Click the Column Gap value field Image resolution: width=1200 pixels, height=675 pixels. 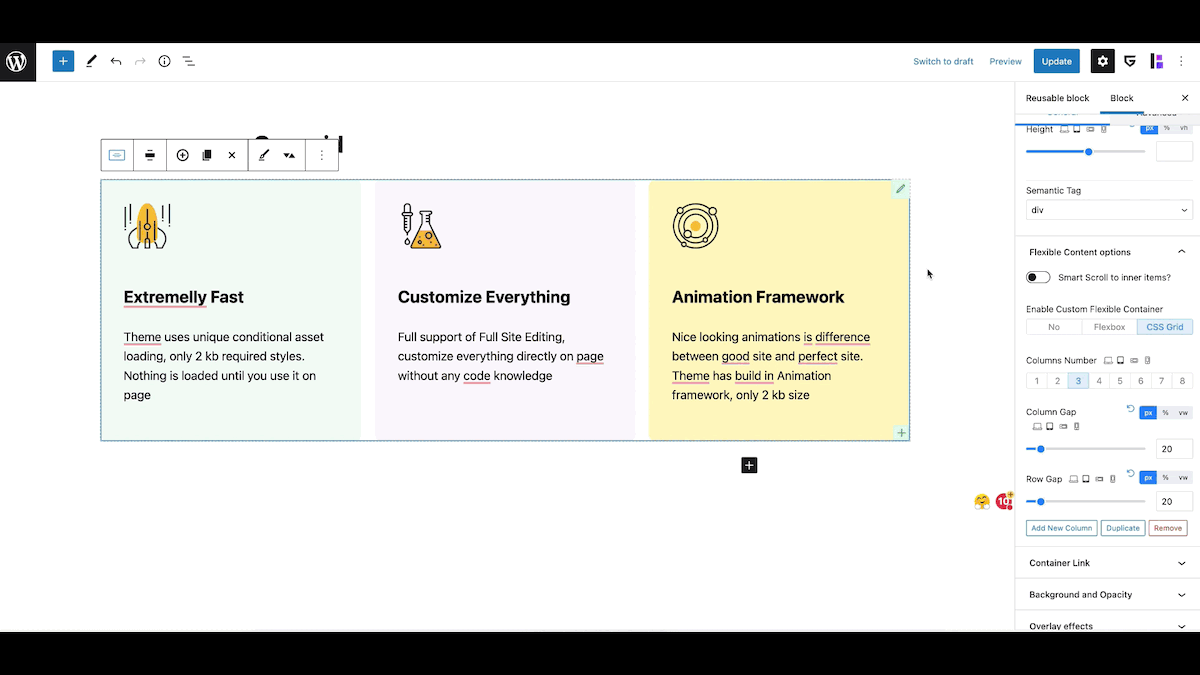pos(1172,448)
